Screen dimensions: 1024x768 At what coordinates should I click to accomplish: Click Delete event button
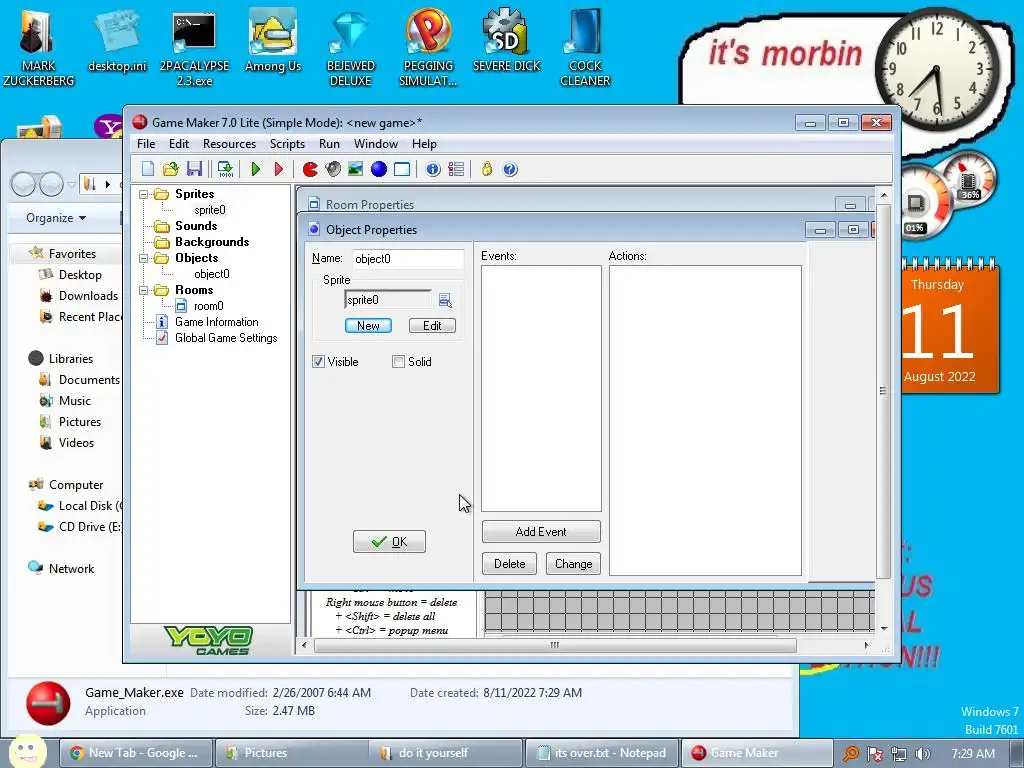[509, 564]
